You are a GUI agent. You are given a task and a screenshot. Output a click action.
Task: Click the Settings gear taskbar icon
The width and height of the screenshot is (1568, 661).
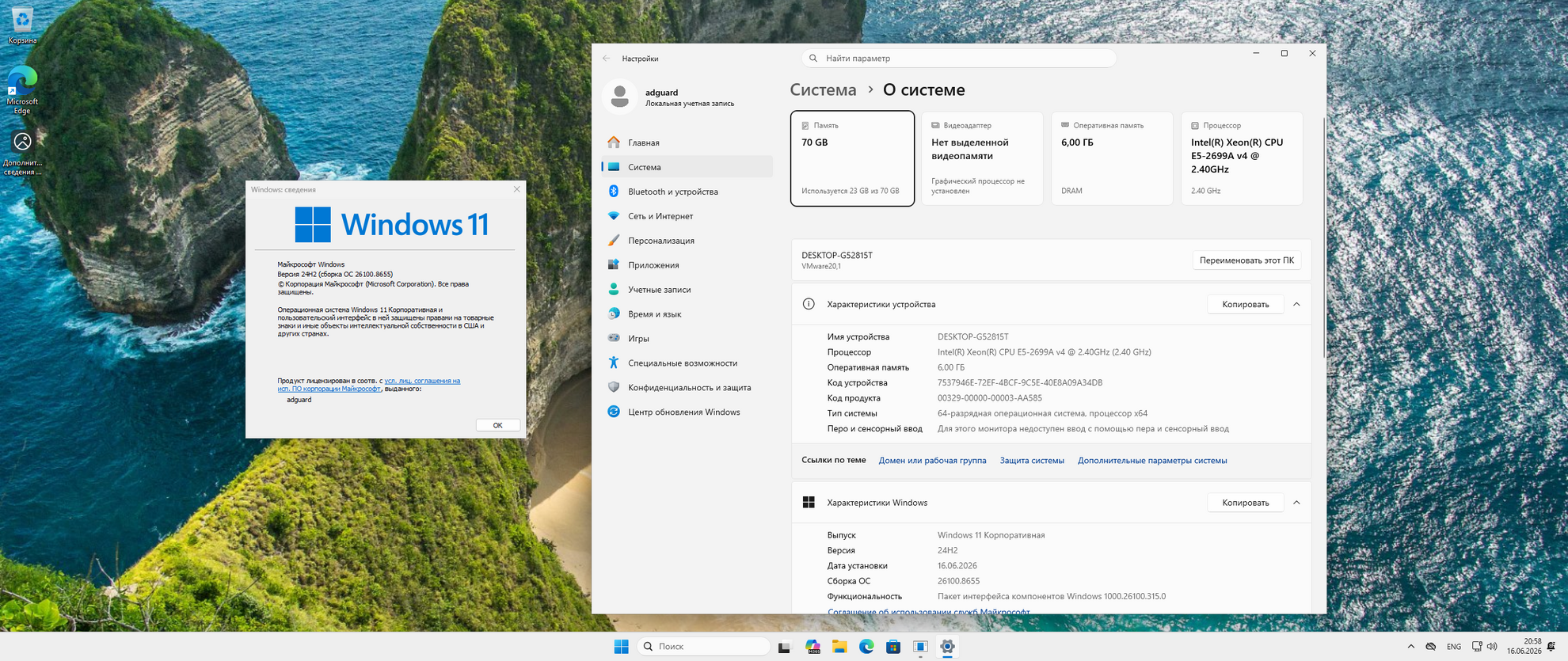(x=947, y=647)
